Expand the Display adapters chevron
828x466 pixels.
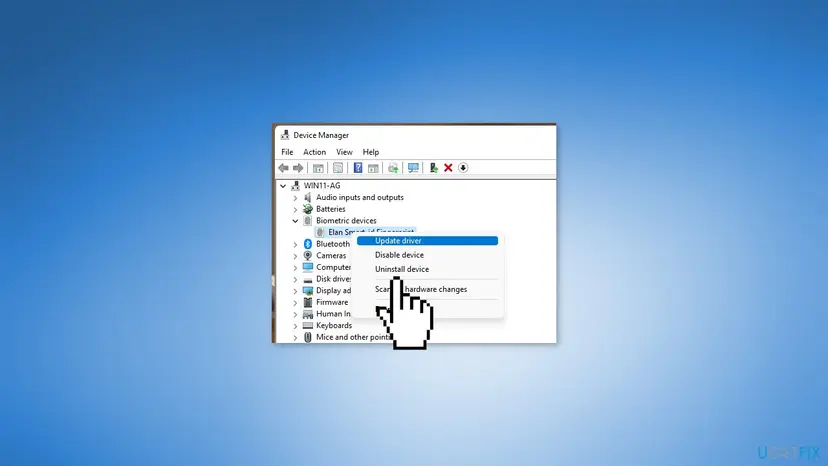point(296,291)
